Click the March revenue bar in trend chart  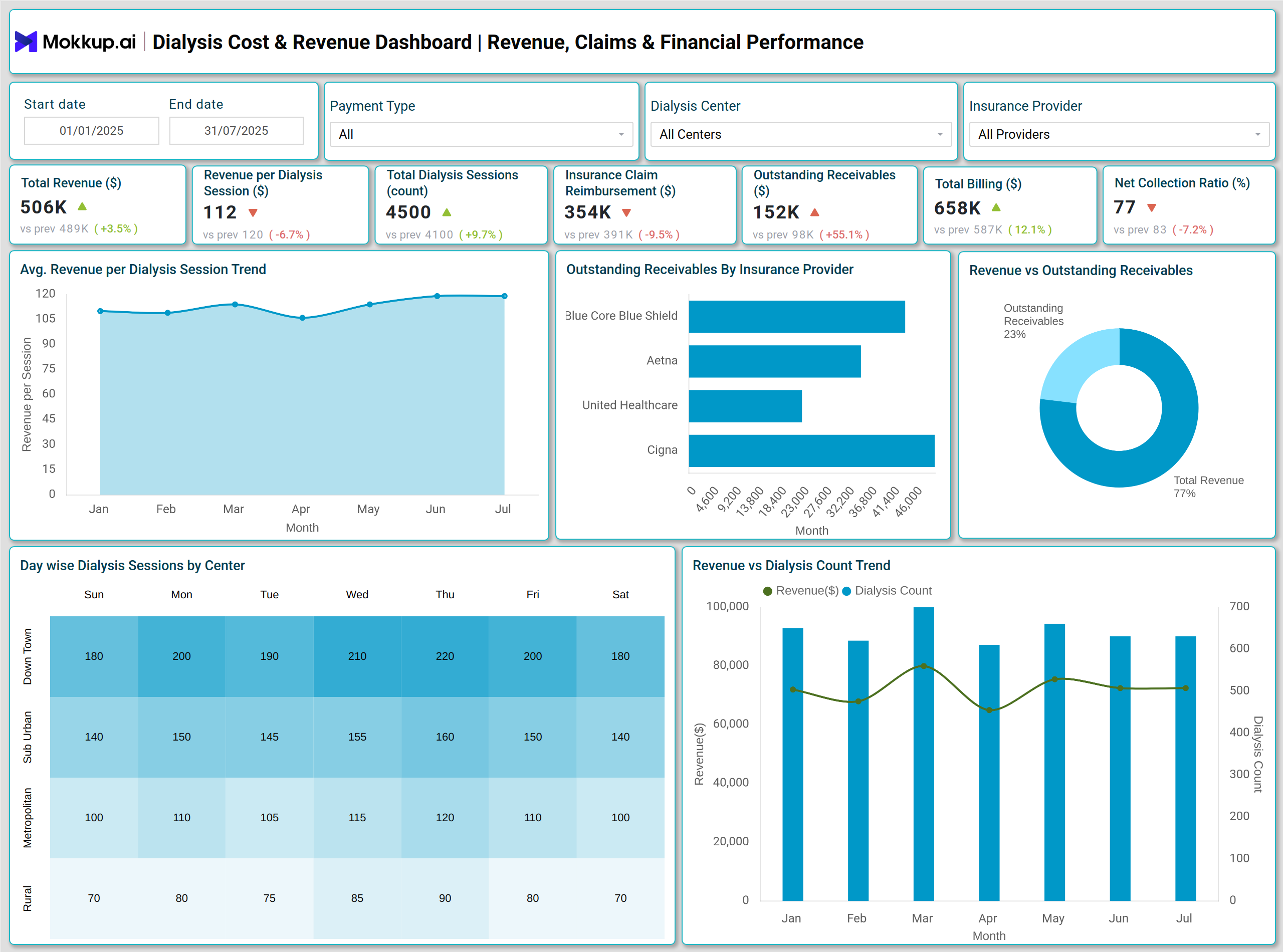[x=923, y=754]
